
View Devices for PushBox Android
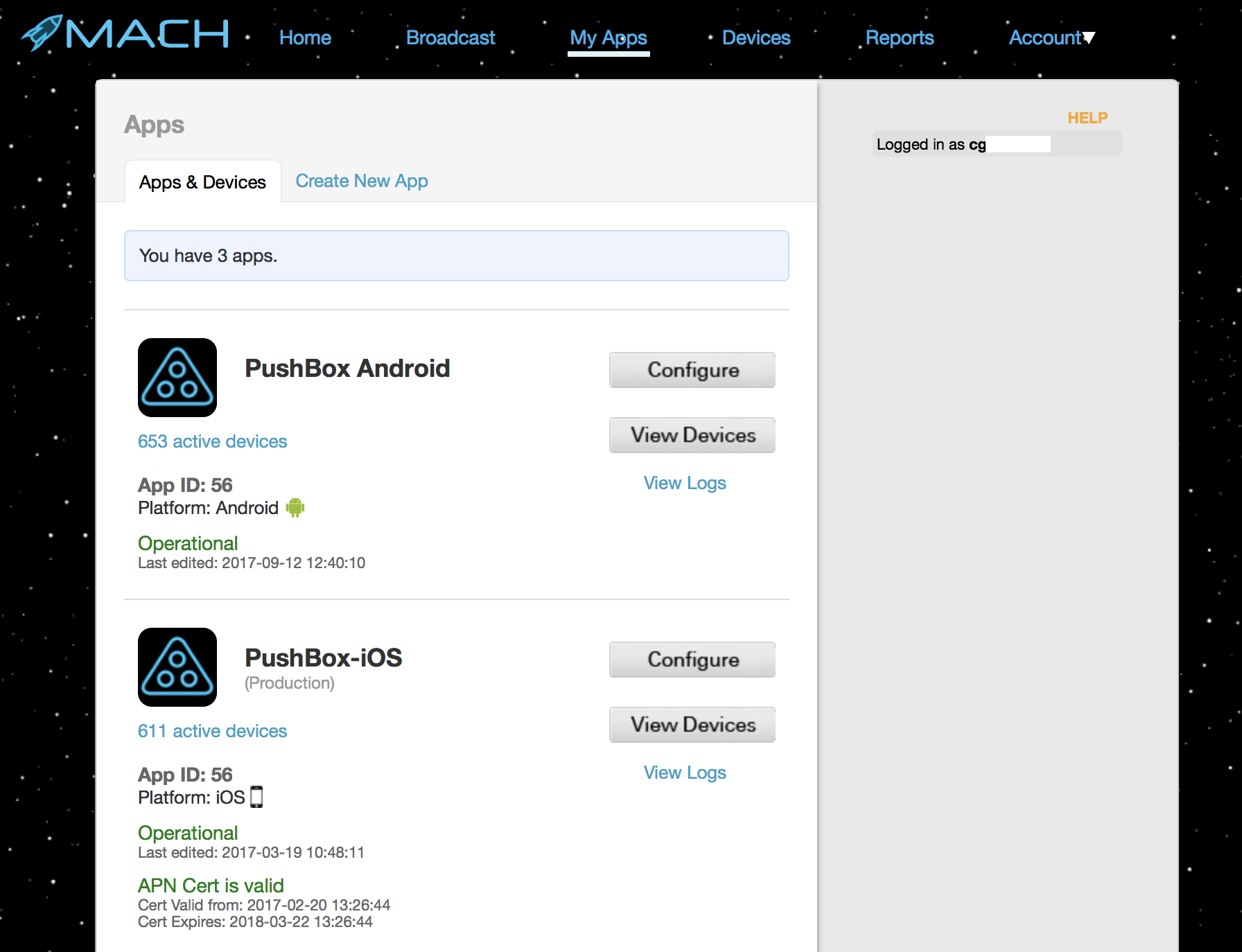(692, 435)
